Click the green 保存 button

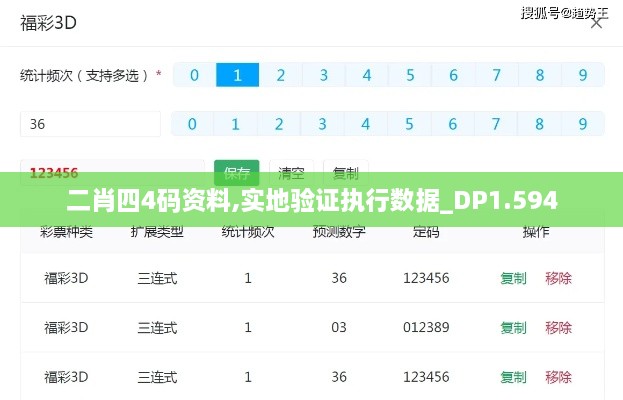pyautogui.click(x=237, y=173)
